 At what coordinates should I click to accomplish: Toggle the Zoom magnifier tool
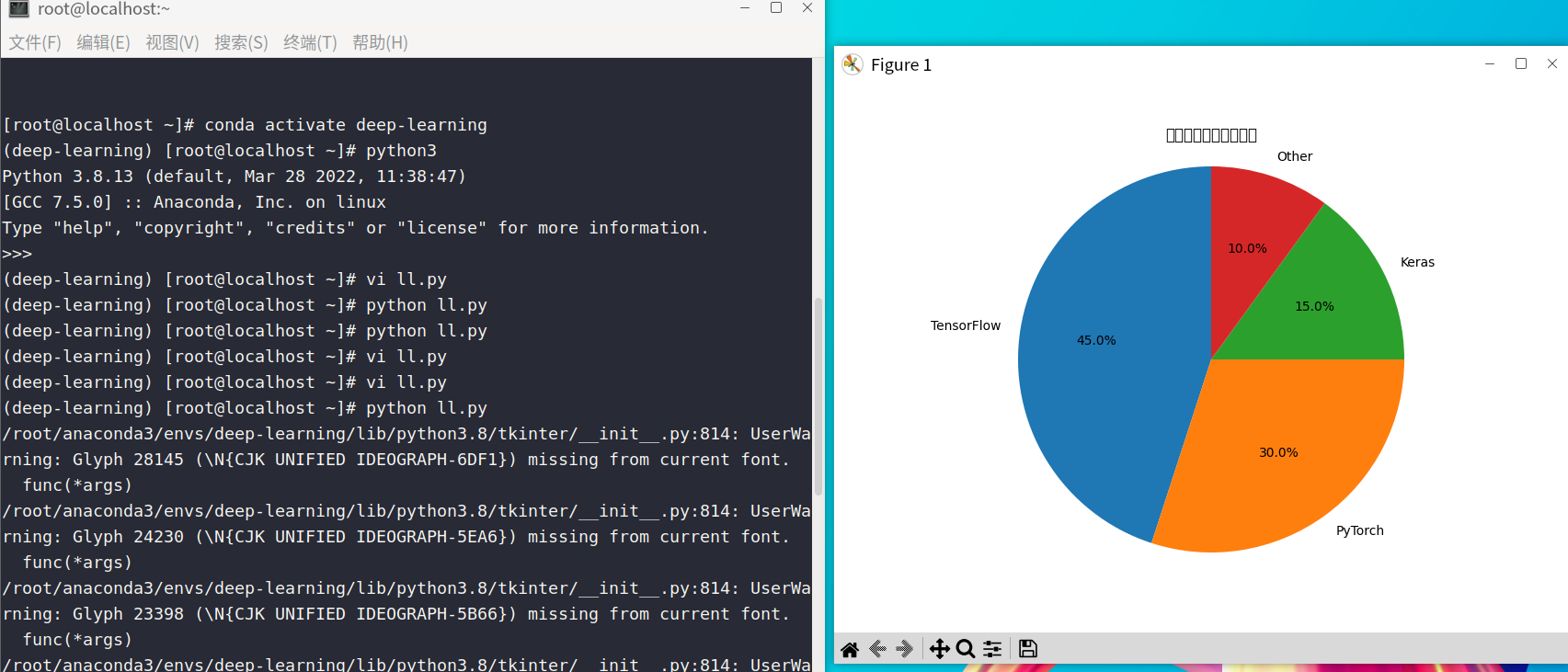[x=966, y=649]
